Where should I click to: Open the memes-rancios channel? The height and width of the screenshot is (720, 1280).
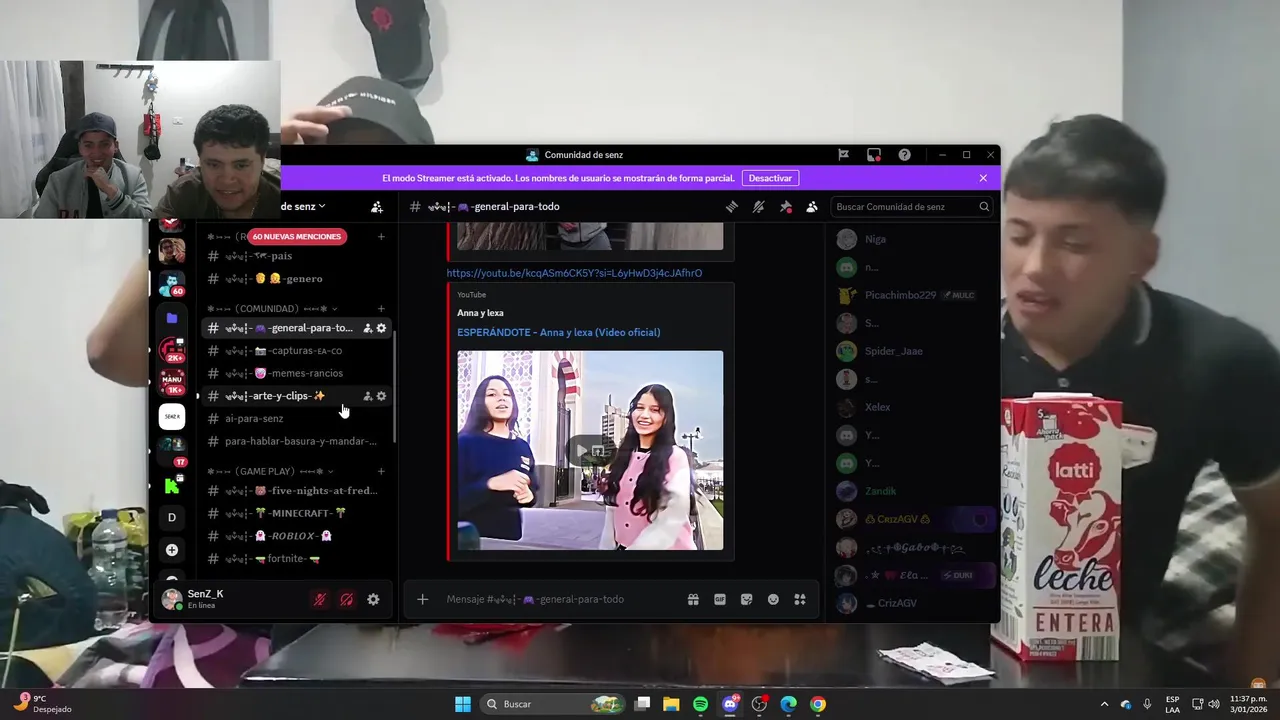click(297, 373)
